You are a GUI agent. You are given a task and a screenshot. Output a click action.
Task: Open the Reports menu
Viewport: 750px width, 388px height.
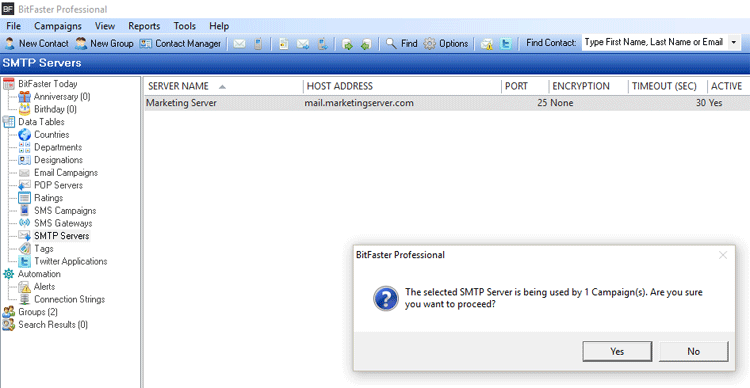pos(144,26)
